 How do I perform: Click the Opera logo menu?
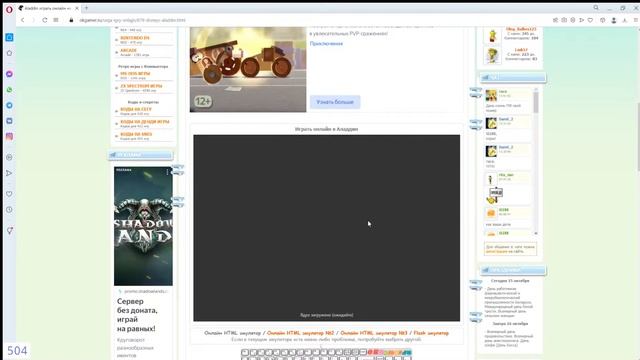(9, 9)
